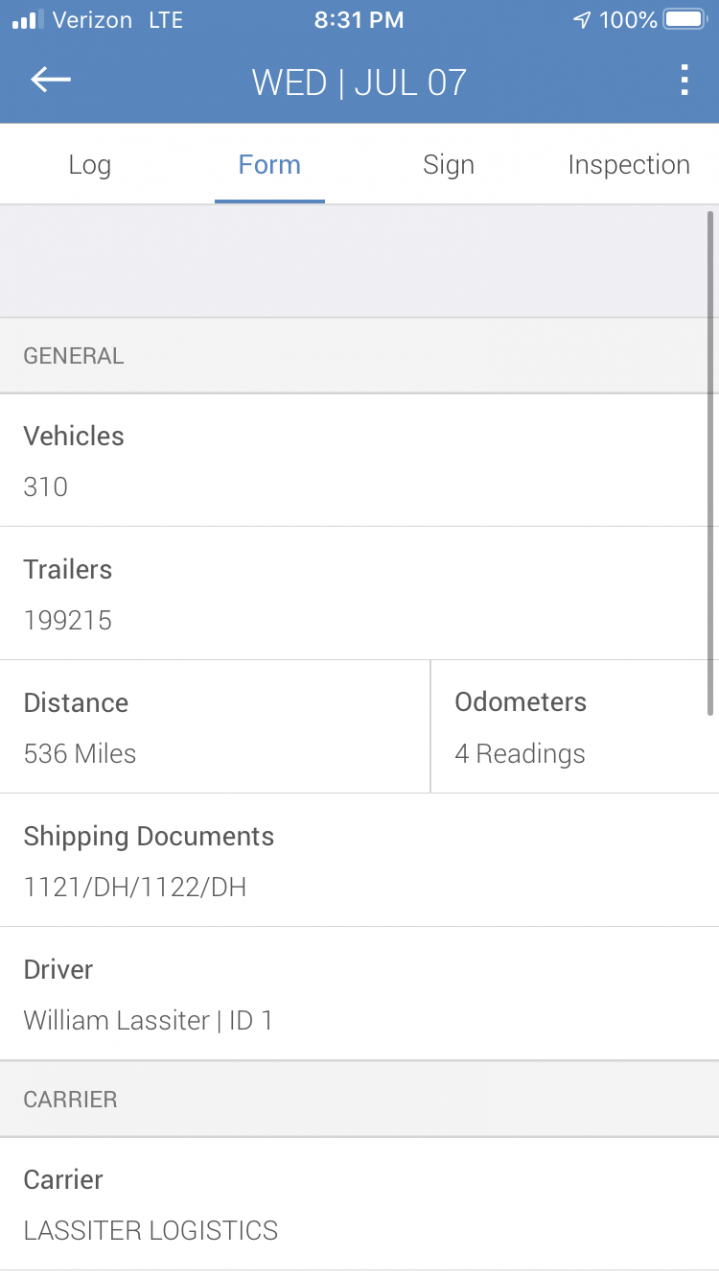Image resolution: width=719 pixels, height=1280 pixels.
Task: Open the three-dot overflow menu
Action: point(684,80)
